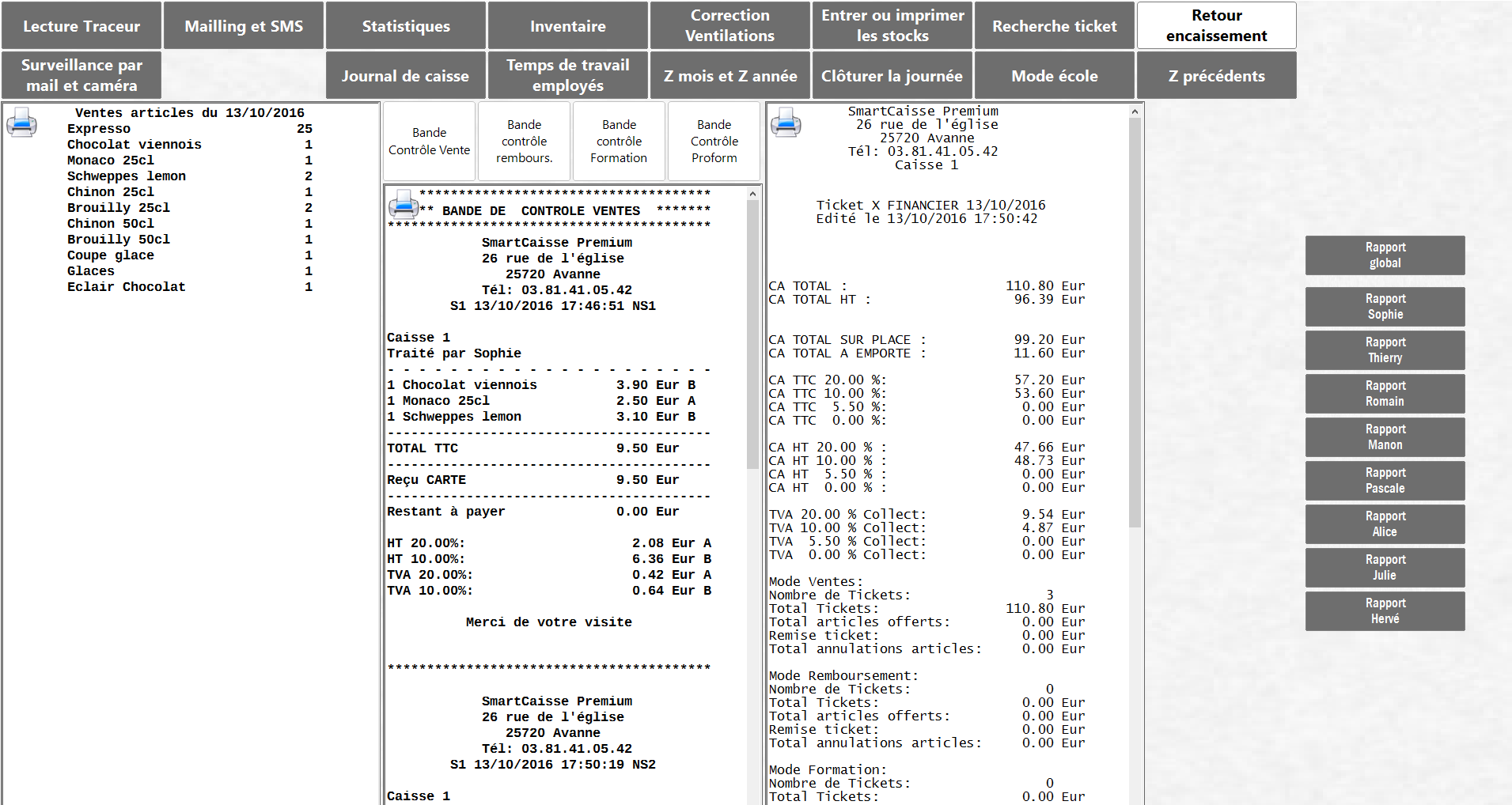1512x805 pixels.
Task: Click Clôturer la journée
Action: pos(892,76)
